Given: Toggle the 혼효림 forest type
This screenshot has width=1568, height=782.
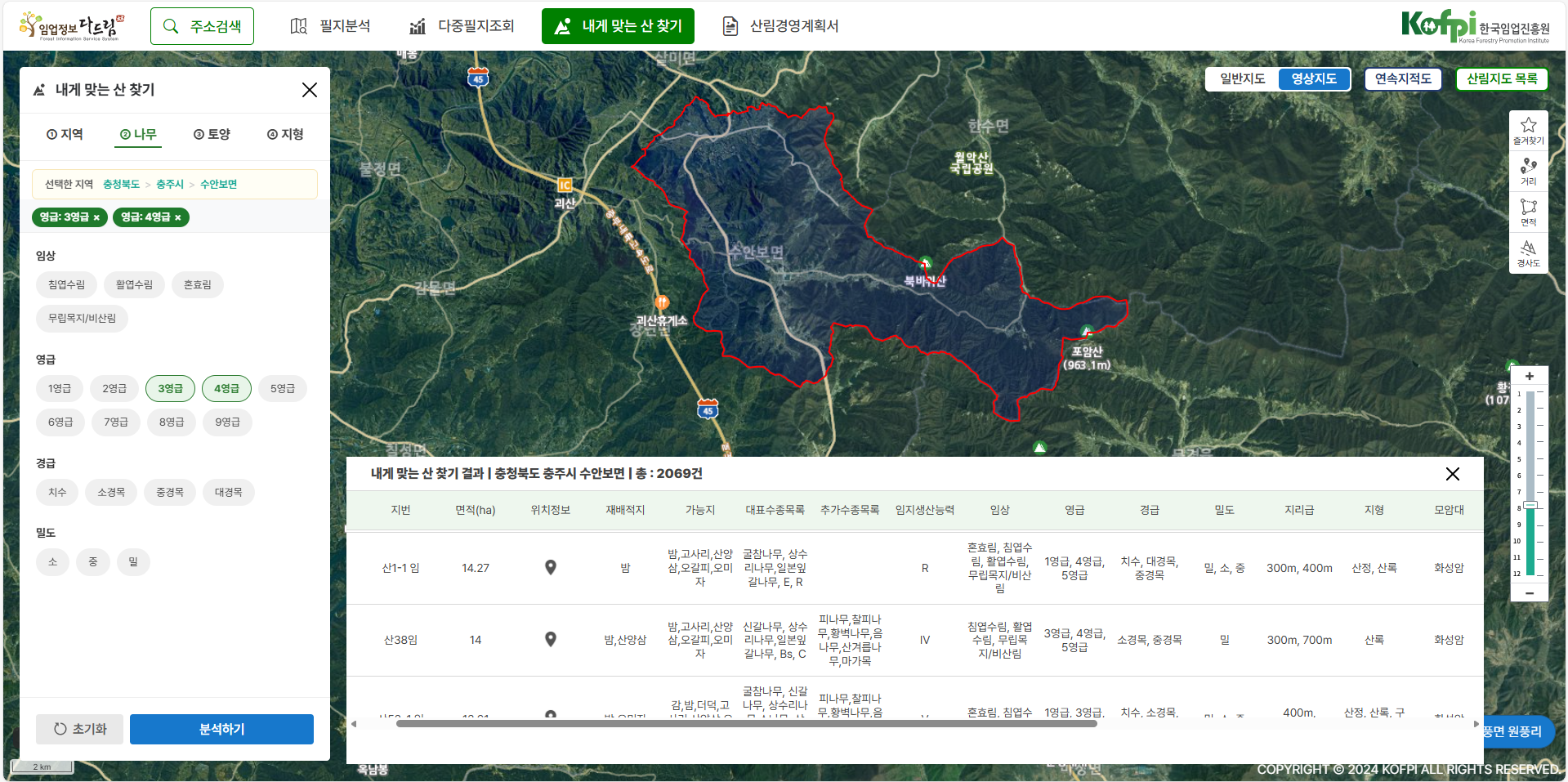Looking at the screenshot, I should click(197, 285).
